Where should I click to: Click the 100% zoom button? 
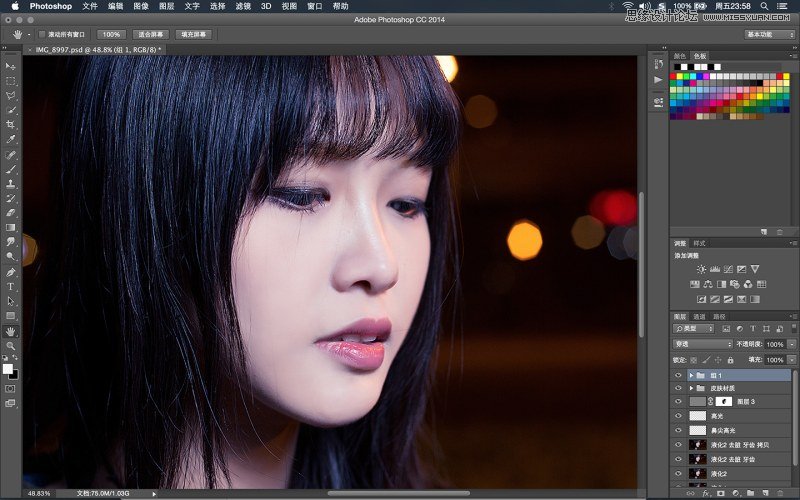[111, 34]
